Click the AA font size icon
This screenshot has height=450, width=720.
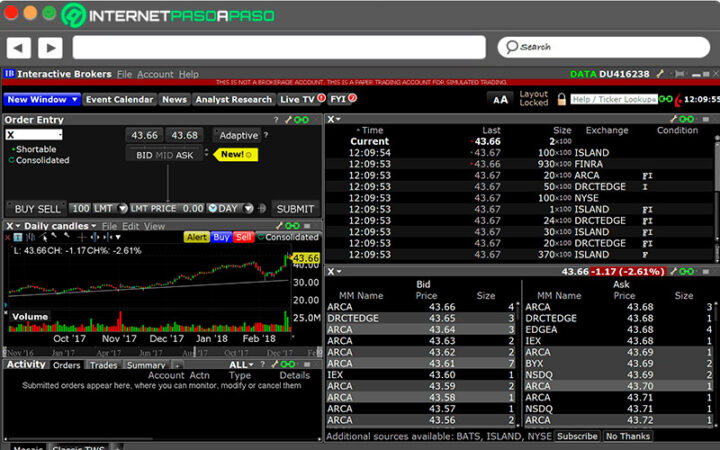pyautogui.click(x=500, y=99)
